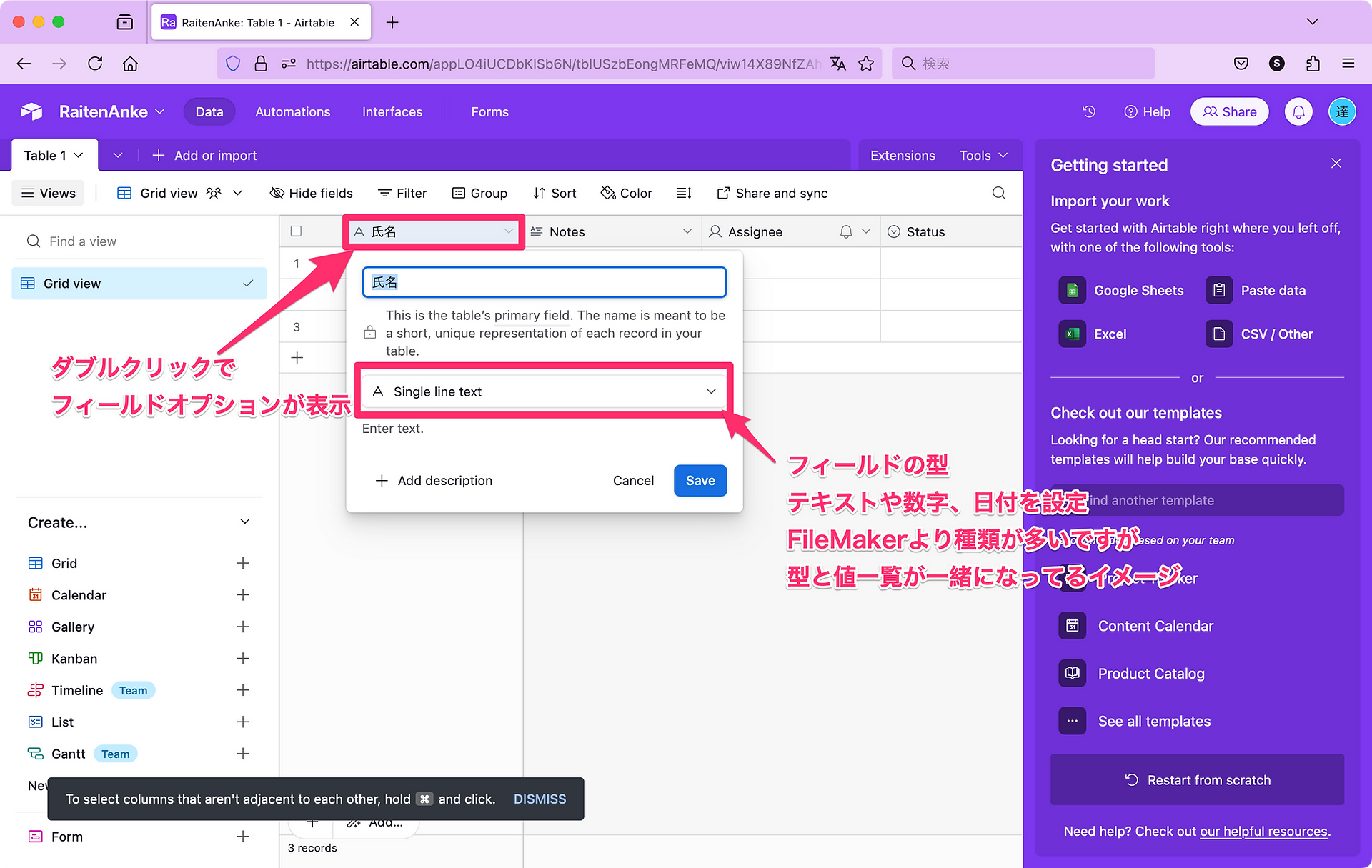This screenshot has height=868, width=1372.
Task: Switch to the Data tab
Action: [209, 111]
